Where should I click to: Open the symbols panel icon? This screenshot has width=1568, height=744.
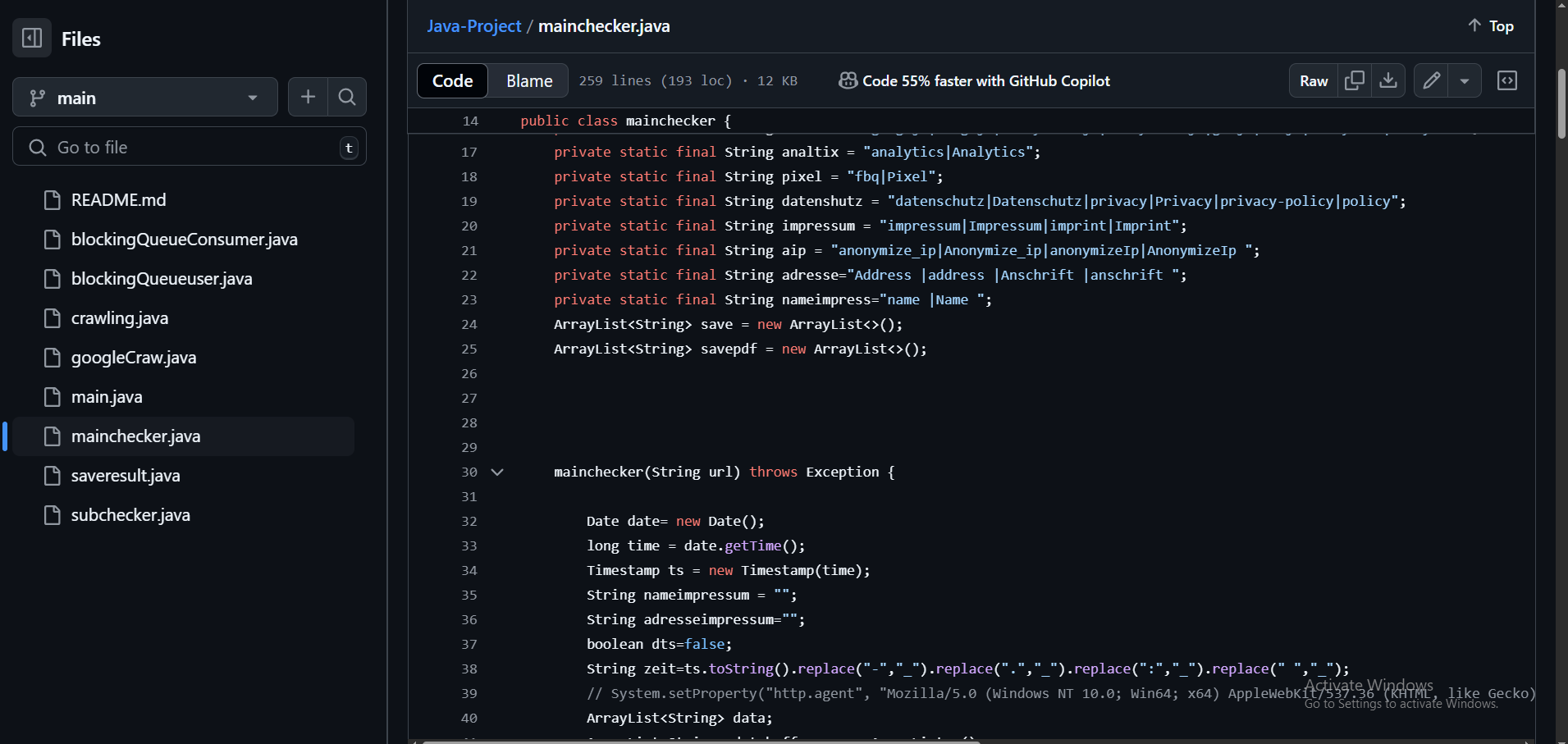click(x=1507, y=80)
